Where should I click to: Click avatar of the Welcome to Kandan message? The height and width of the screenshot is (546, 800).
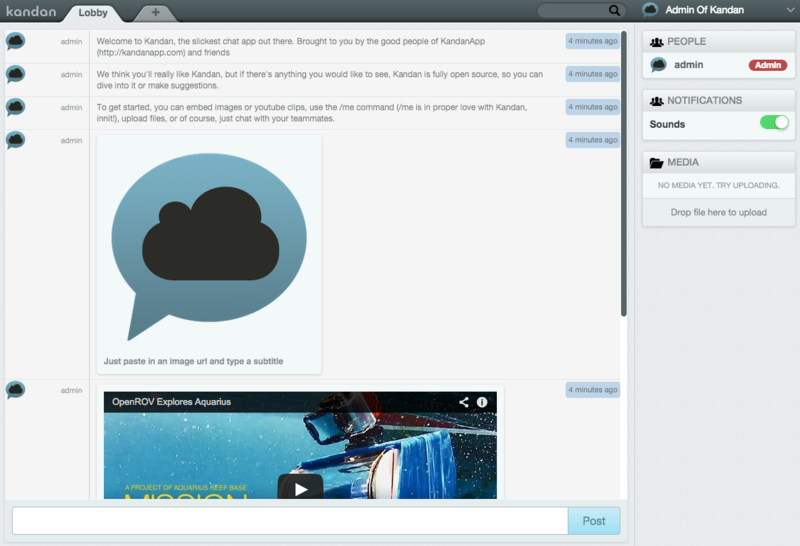click(15, 41)
